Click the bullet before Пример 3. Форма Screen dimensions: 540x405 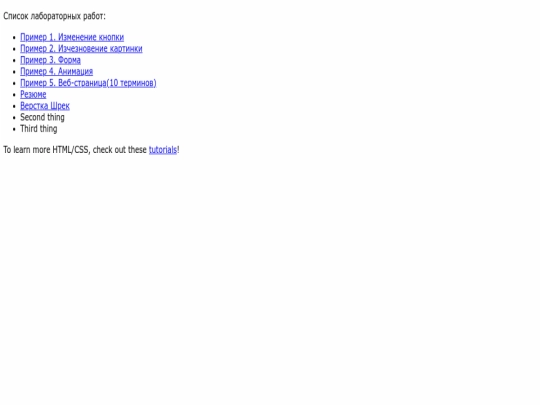coord(14,61)
